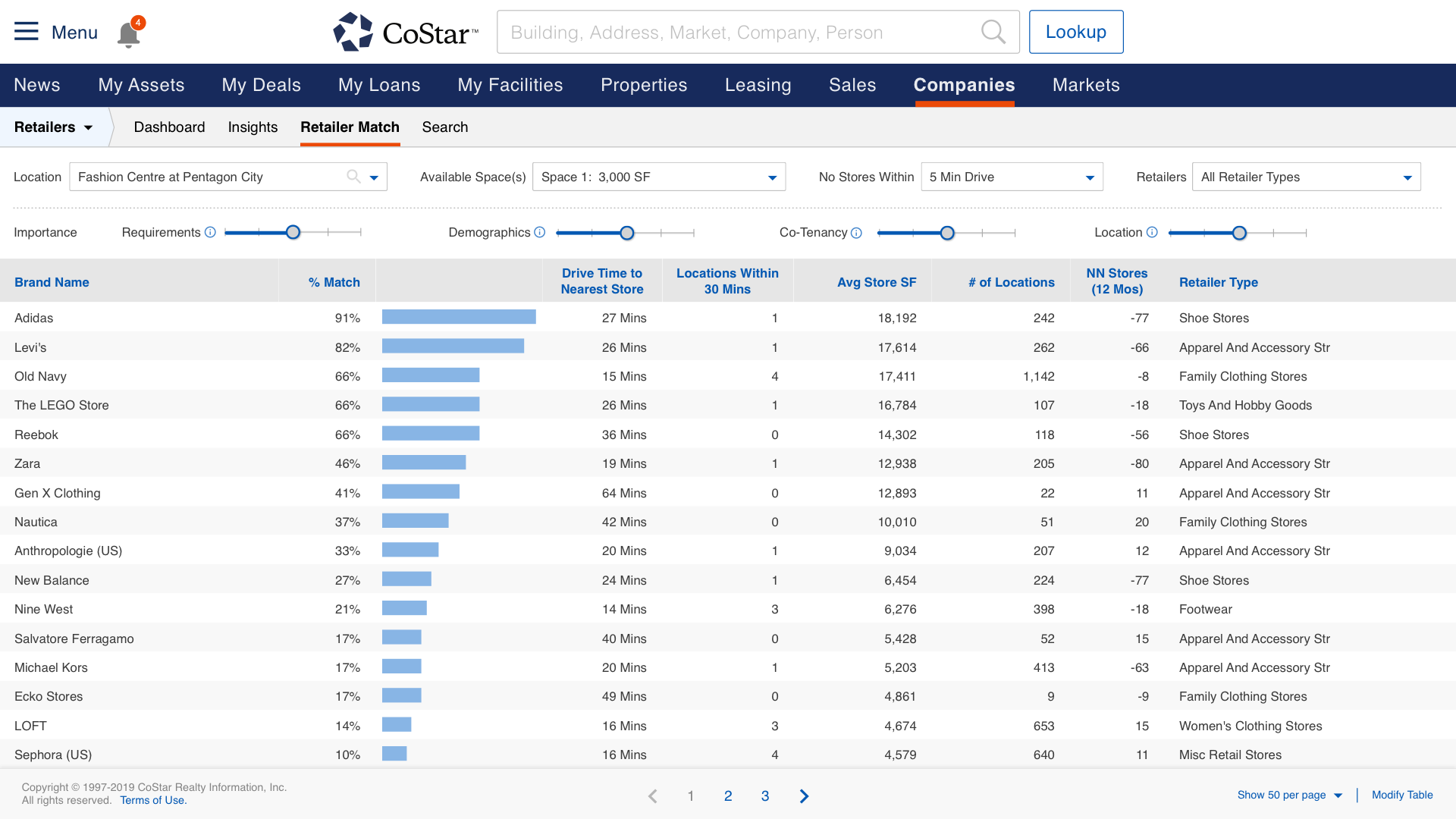Sort by Locations Within 30 Mins
1456x819 pixels.
pyautogui.click(x=727, y=281)
